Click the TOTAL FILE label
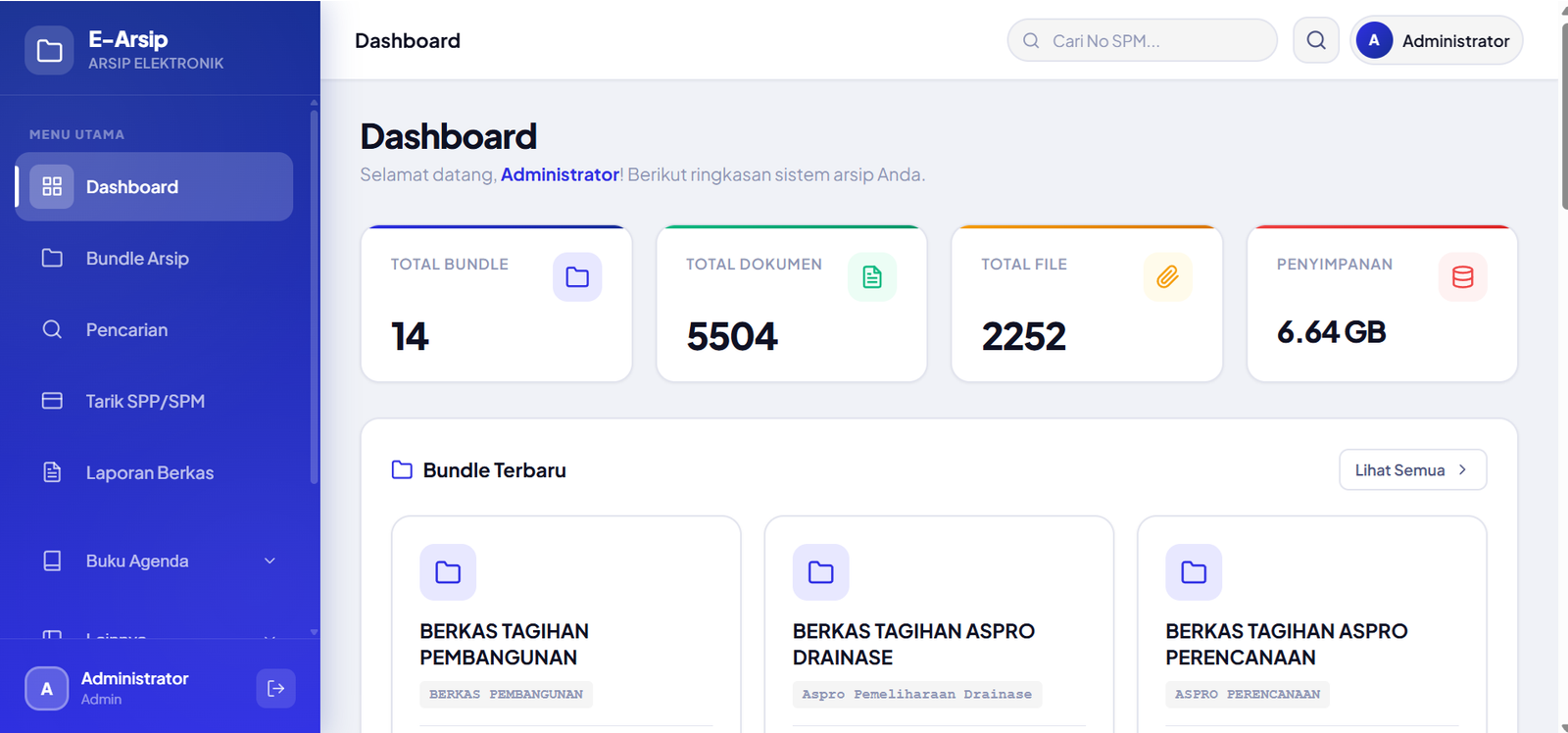The image size is (1568, 733). pyautogui.click(x=1024, y=265)
